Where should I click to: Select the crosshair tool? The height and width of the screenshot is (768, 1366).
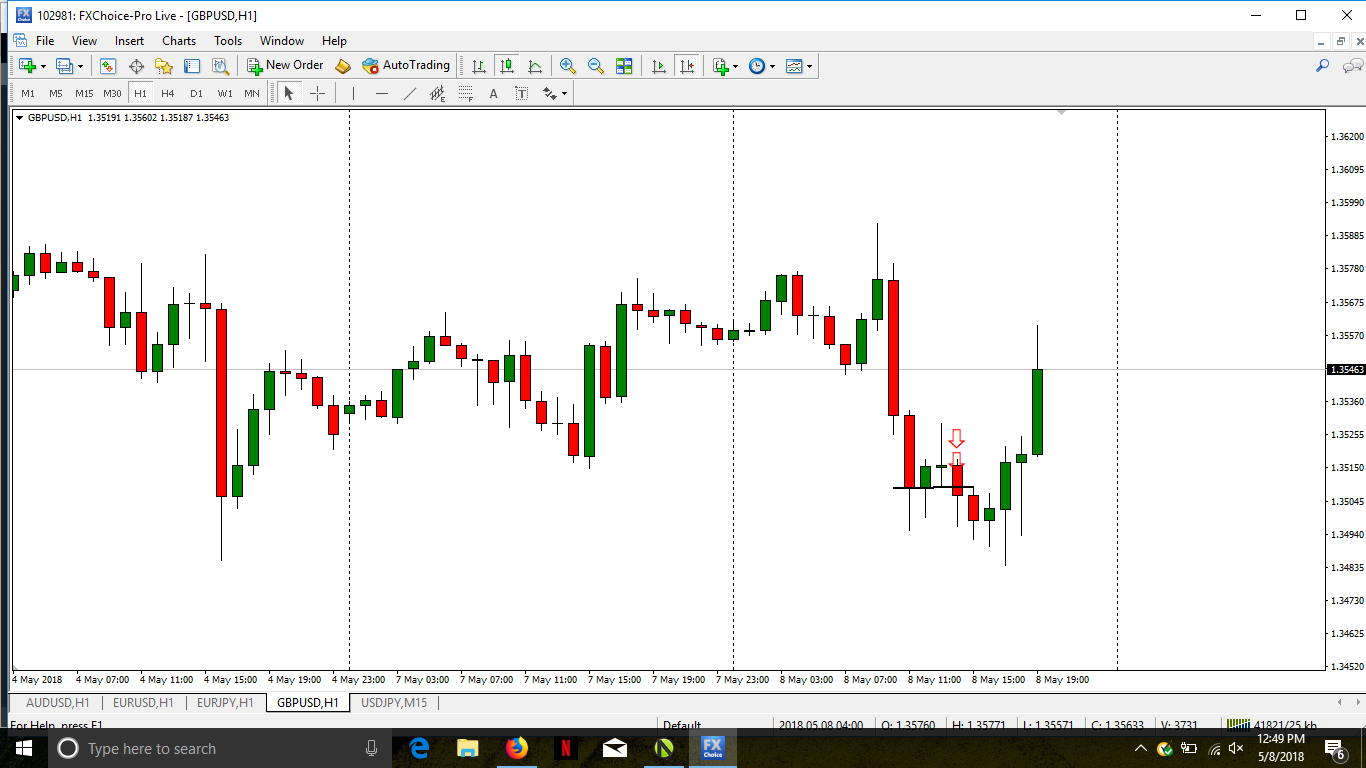click(x=317, y=94)
